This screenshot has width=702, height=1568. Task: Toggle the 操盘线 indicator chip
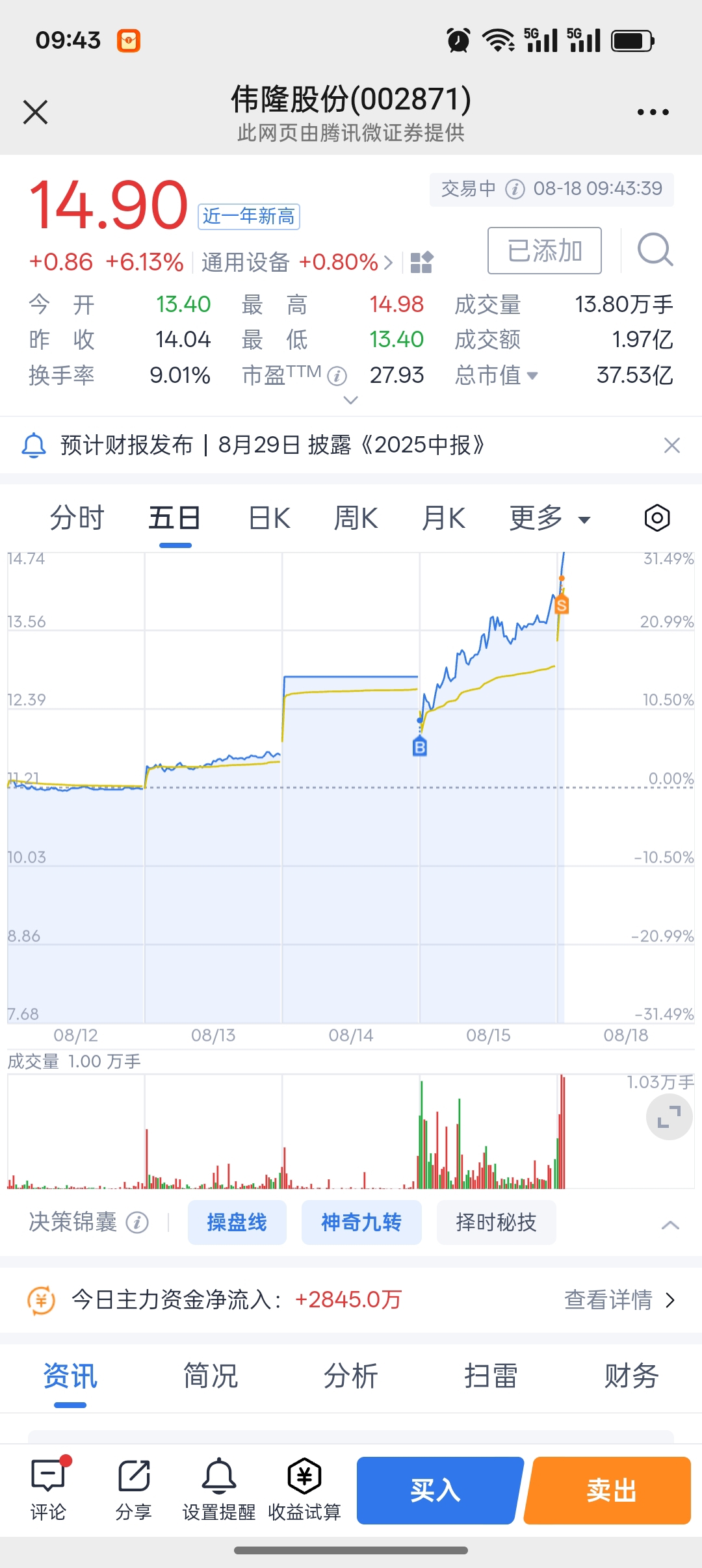tap(237, 1222)
